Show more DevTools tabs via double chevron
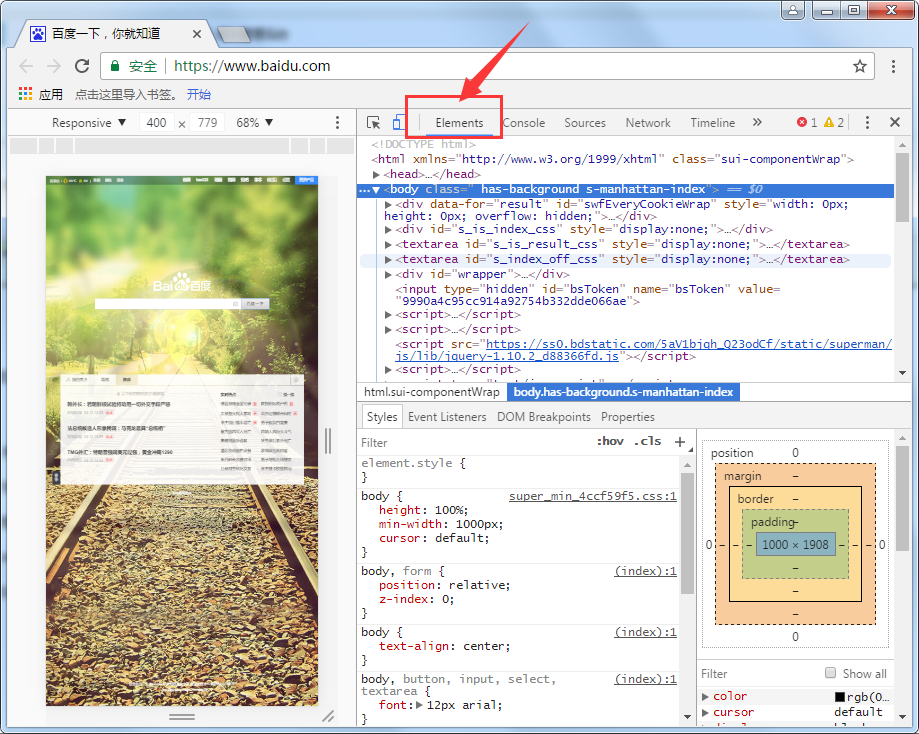This screenshot has height=734, width=919. [757, 123]
